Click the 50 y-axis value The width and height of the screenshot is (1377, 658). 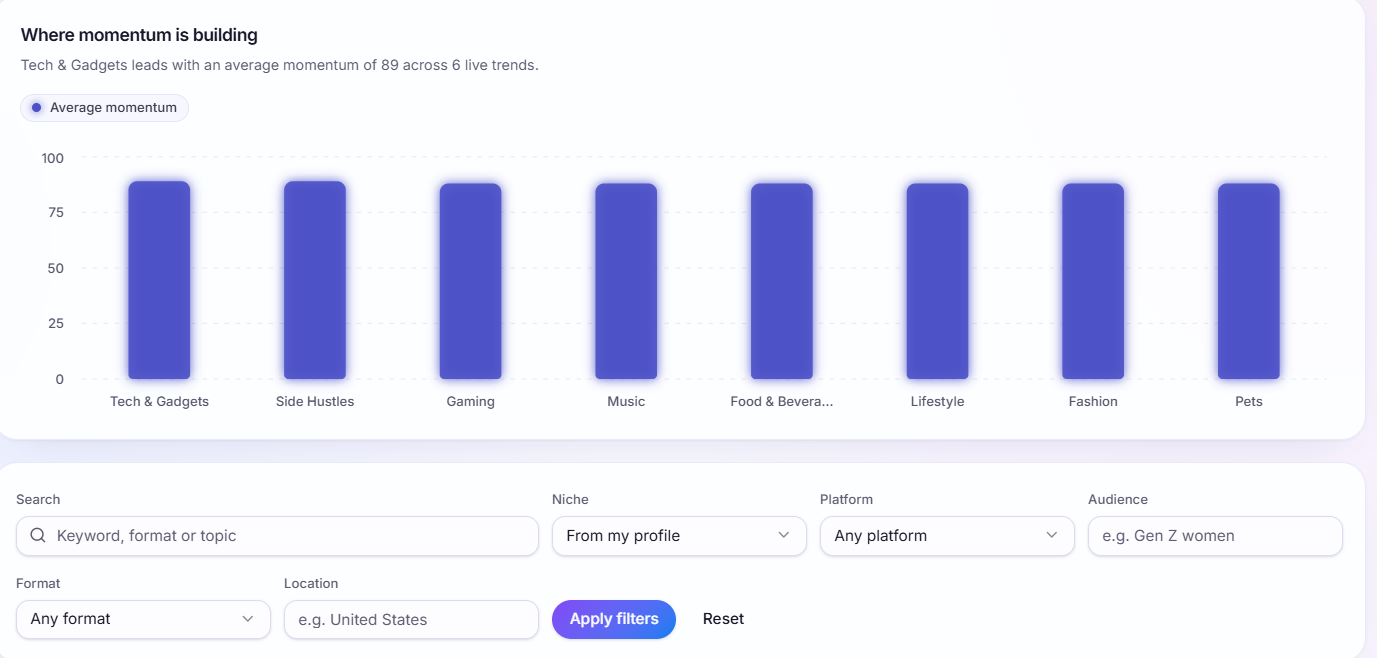(x=56, y=268)
